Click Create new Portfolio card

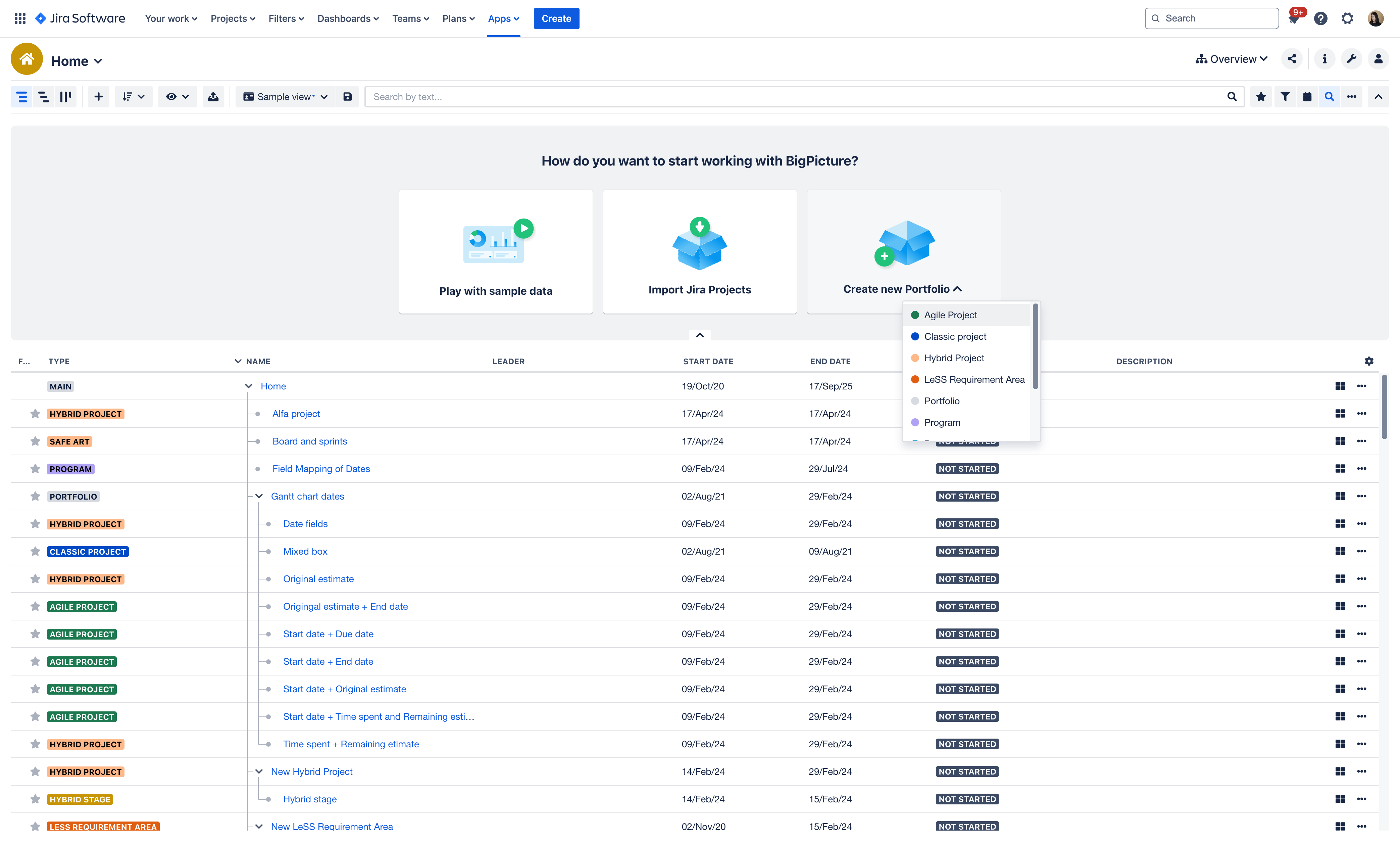click(x=903, y=251)
